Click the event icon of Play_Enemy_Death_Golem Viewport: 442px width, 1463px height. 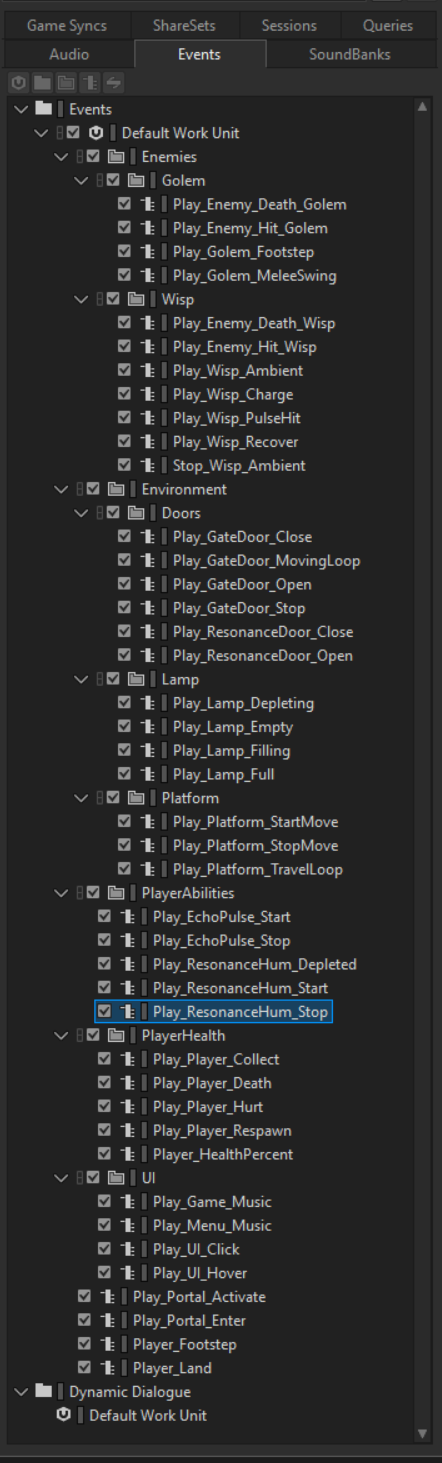pyautogui.click(x=147, y=204)
